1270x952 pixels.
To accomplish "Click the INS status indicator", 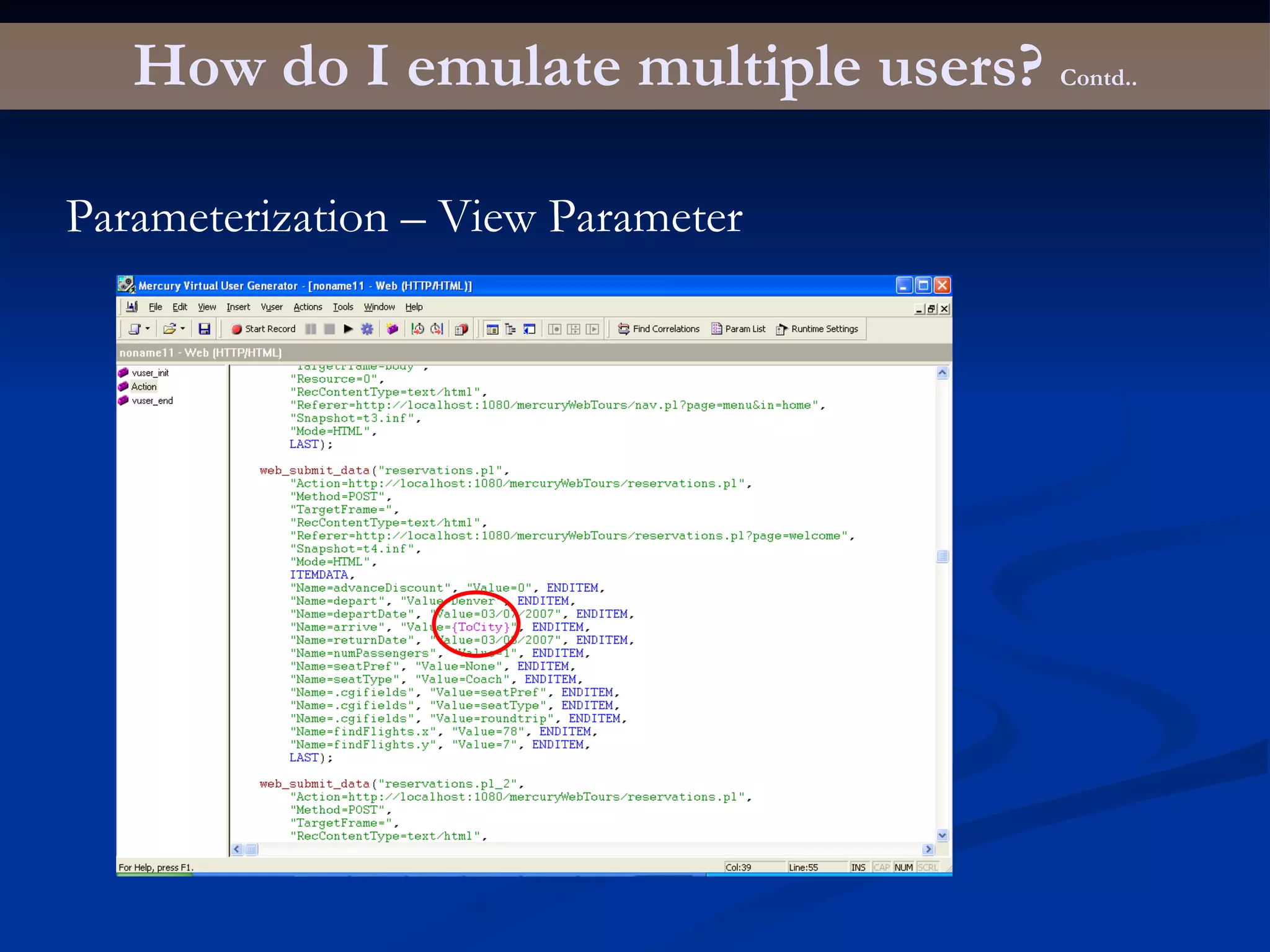I will click(858, 867).
